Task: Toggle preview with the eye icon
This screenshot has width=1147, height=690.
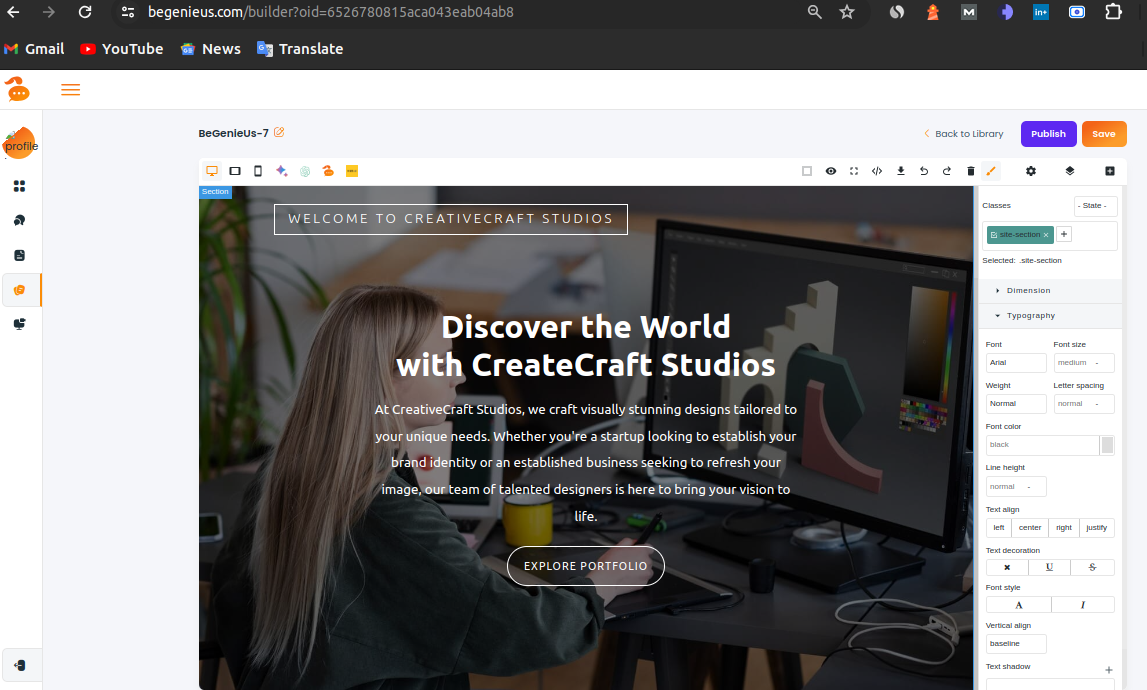Action: click(831, 171)
